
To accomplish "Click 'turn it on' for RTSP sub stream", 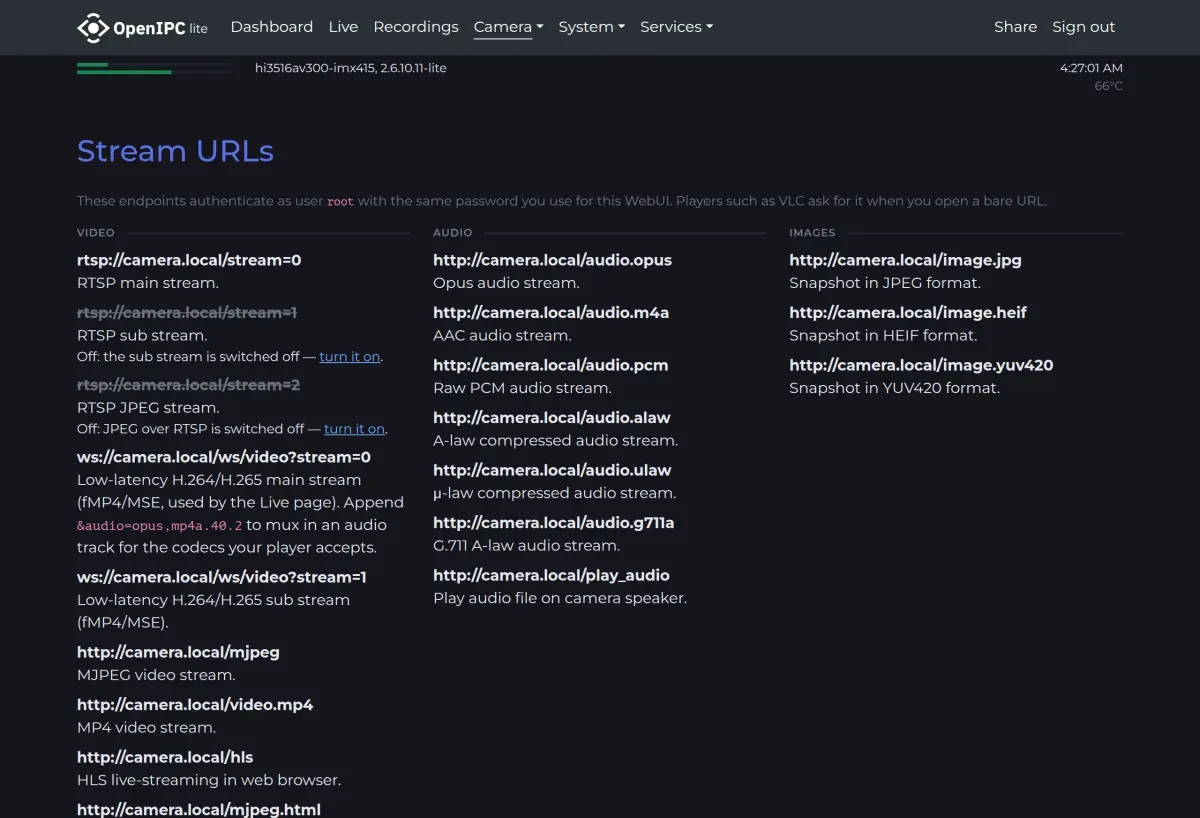I will (x=350, y=357).
